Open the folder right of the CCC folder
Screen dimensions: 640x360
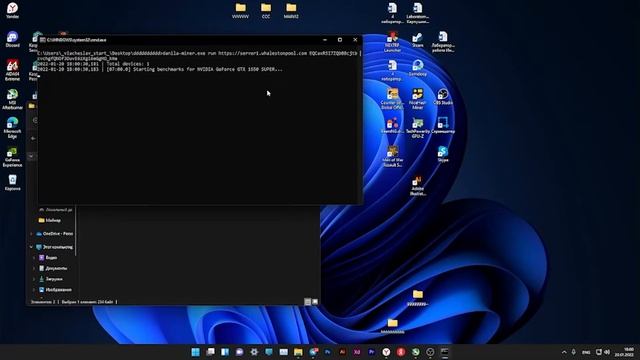(291, 11)
